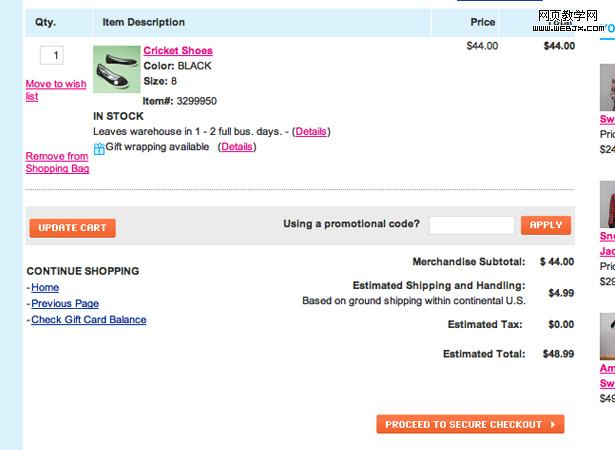The height and width of the screenshot is (450, 615).
Task: Open the Cricket Shoes product link
Action: pos(178,51)
